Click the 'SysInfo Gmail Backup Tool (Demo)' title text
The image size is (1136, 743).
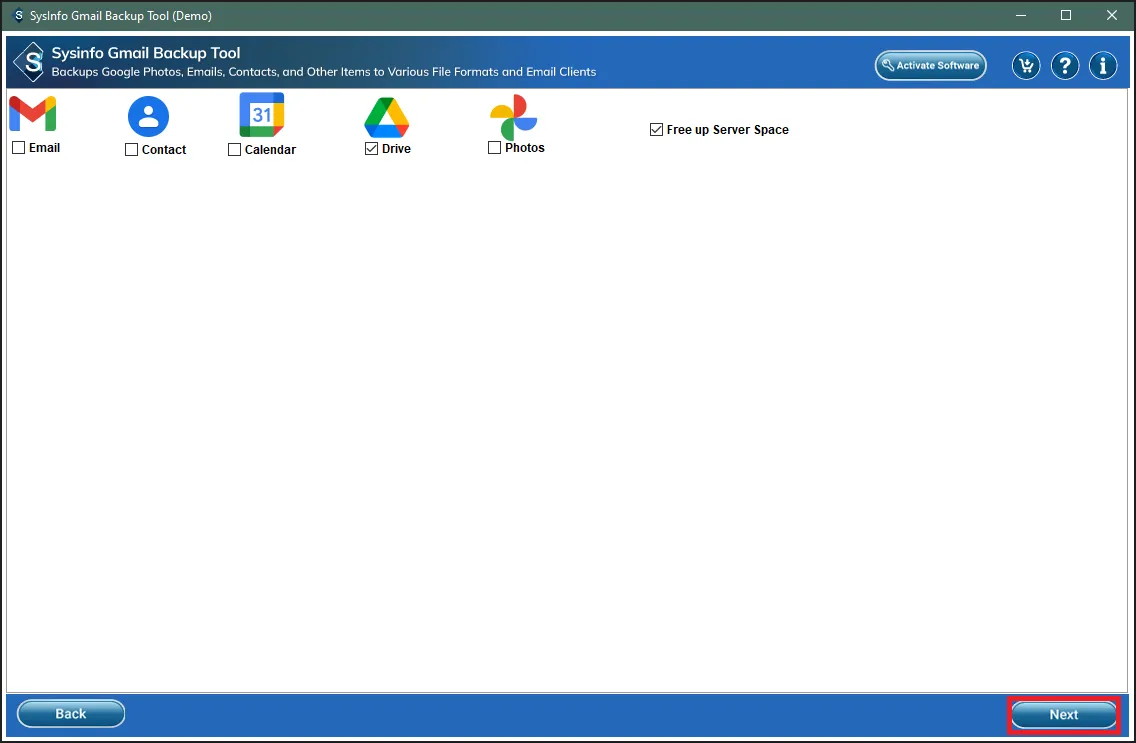pos(121,15)
